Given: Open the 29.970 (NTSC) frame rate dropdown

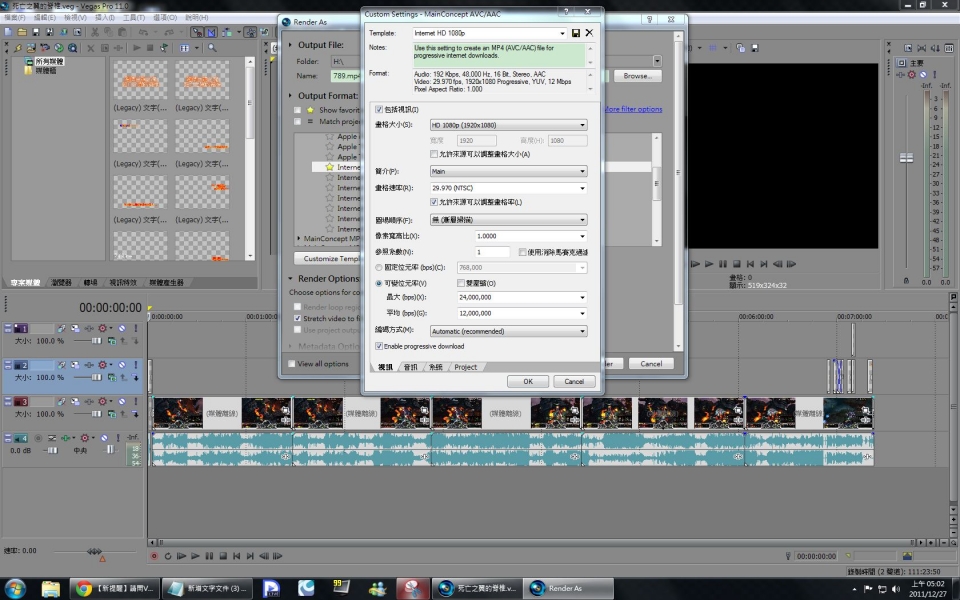Looking at the screenshot, I should [508, 188].
